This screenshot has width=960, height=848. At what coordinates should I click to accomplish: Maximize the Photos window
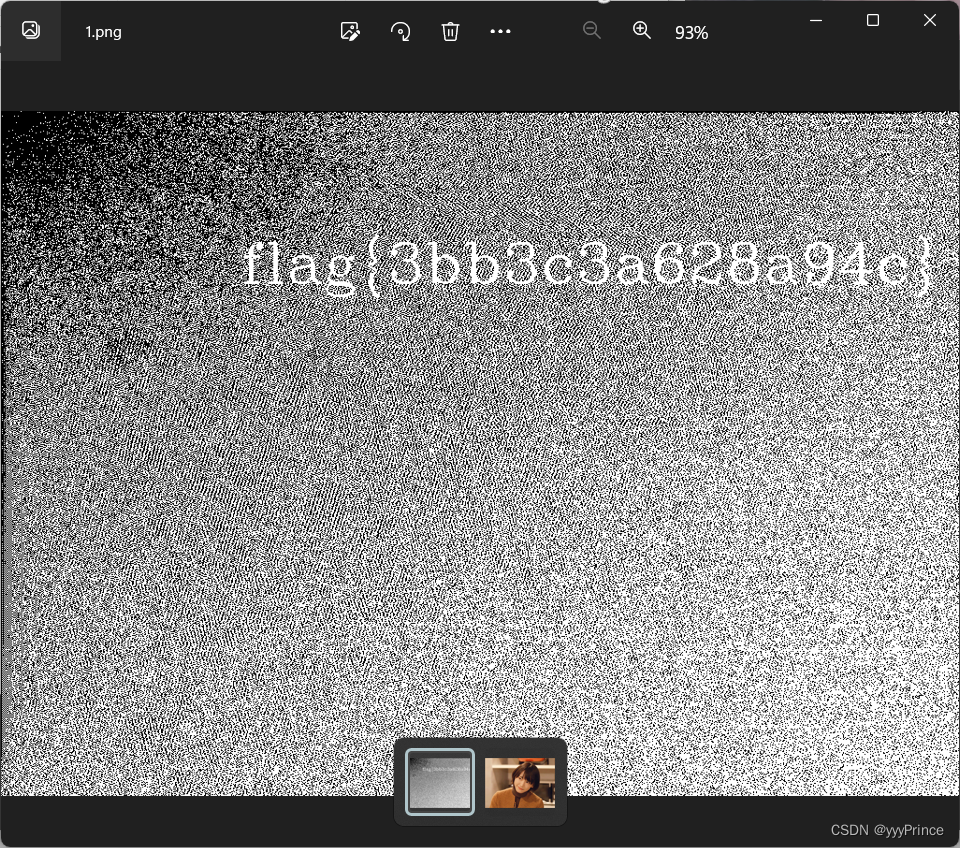point(872,20)
